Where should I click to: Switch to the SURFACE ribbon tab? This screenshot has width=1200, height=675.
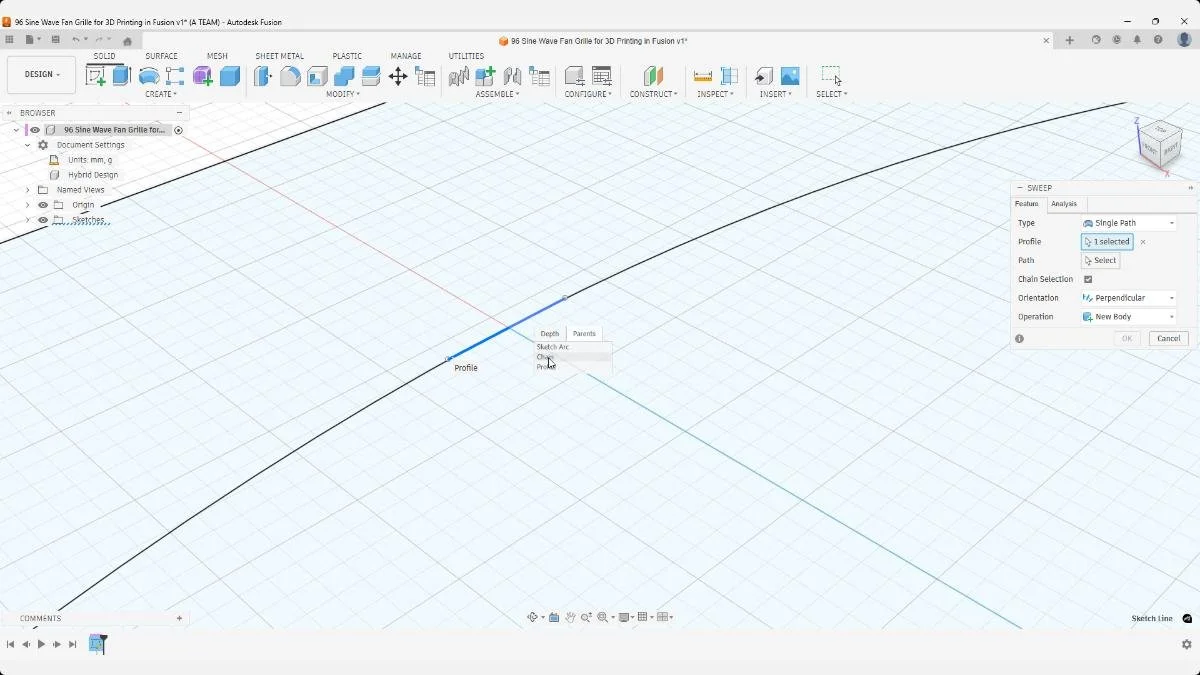pos(162,56)
